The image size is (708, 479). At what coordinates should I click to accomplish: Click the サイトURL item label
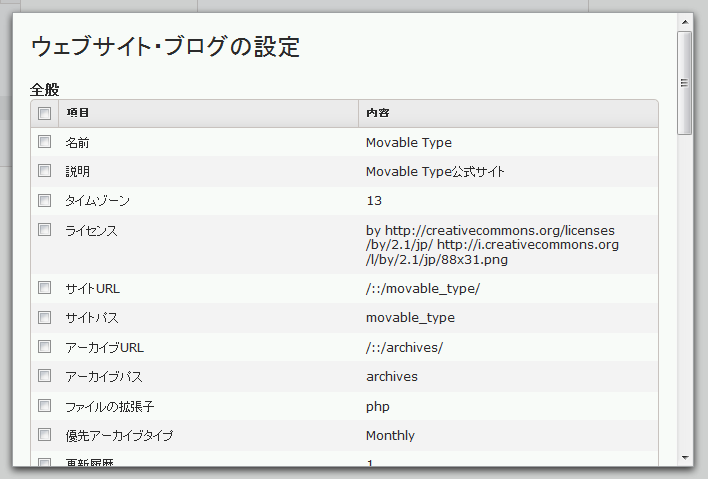(x=93, y=288)
